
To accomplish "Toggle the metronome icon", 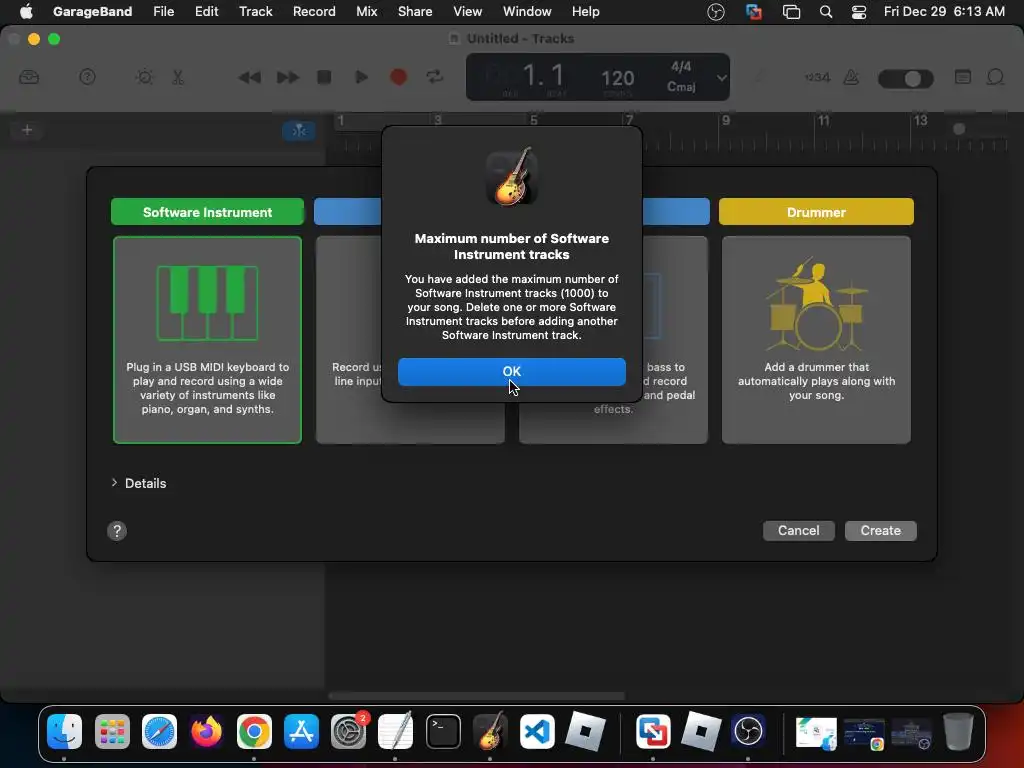I will pos(851,78).
